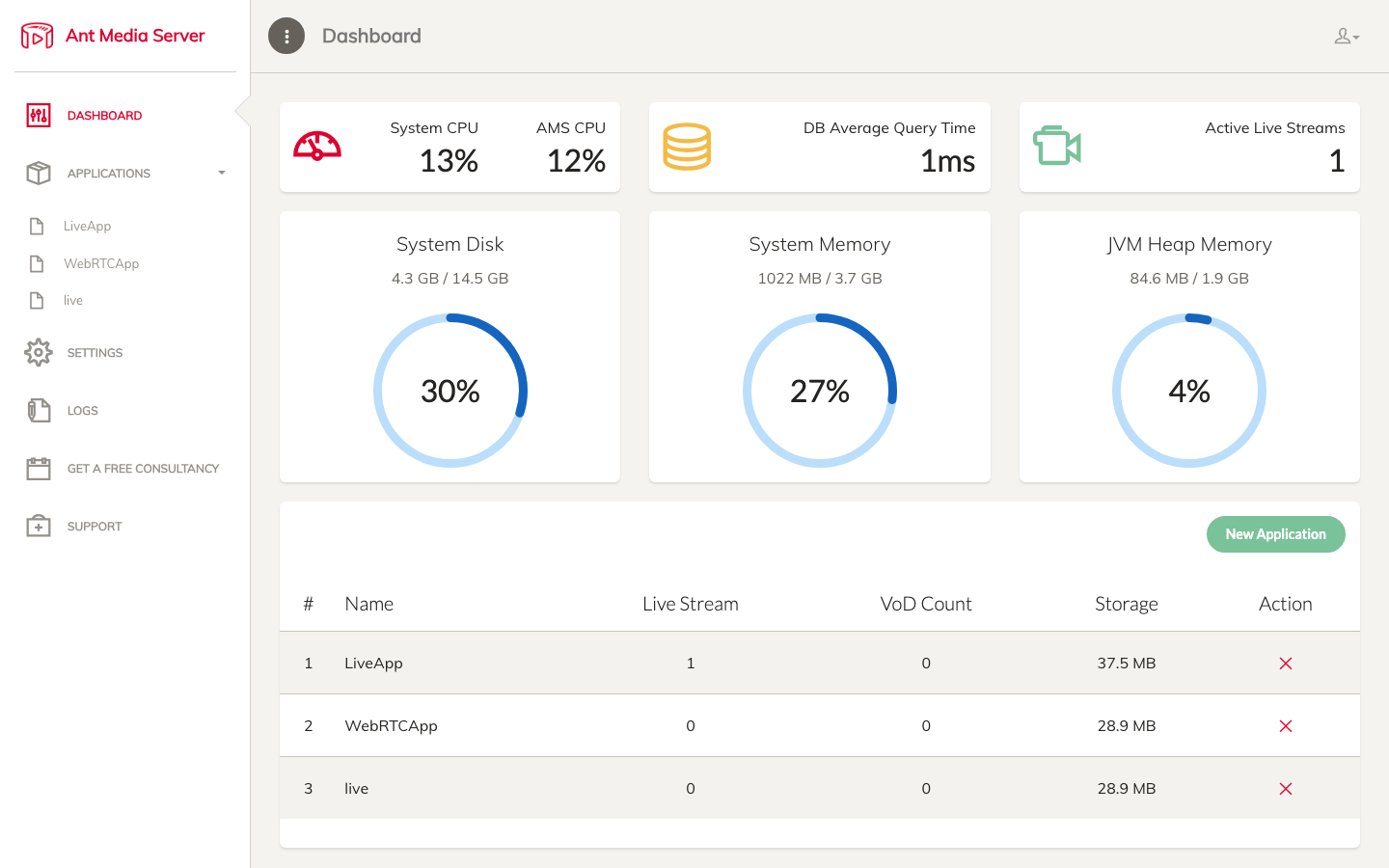Click the live name in applications table
1389x868 pixels.
(357, 789)
